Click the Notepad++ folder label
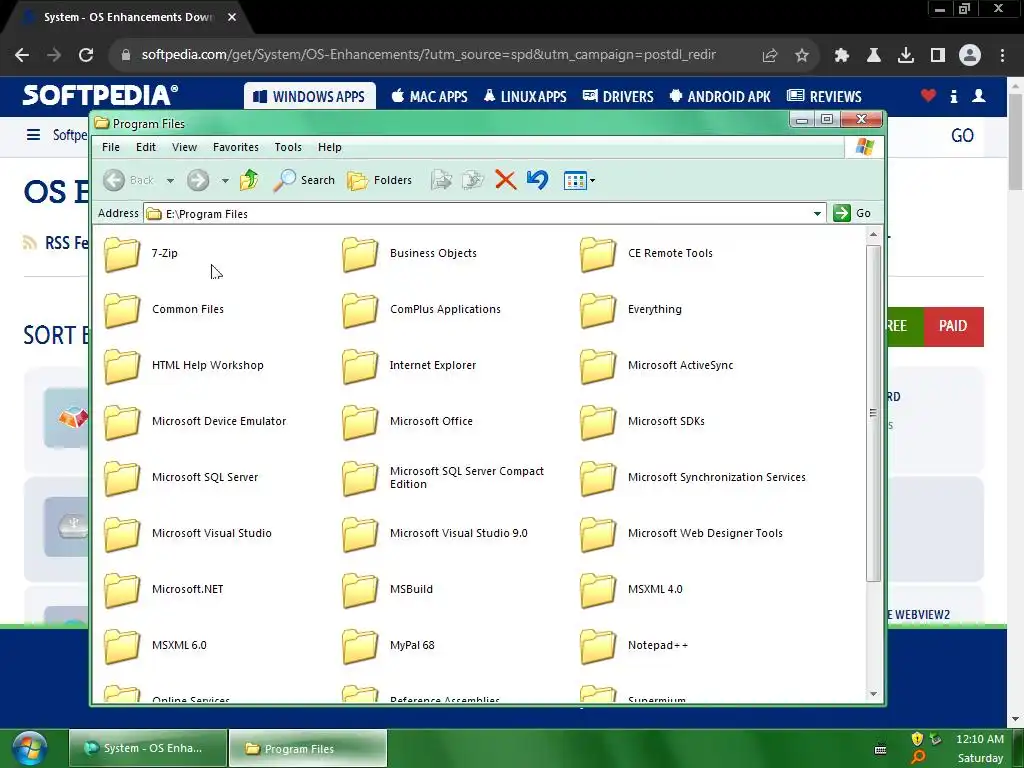This screenshot has height=768, width=1024. point(658,645)
